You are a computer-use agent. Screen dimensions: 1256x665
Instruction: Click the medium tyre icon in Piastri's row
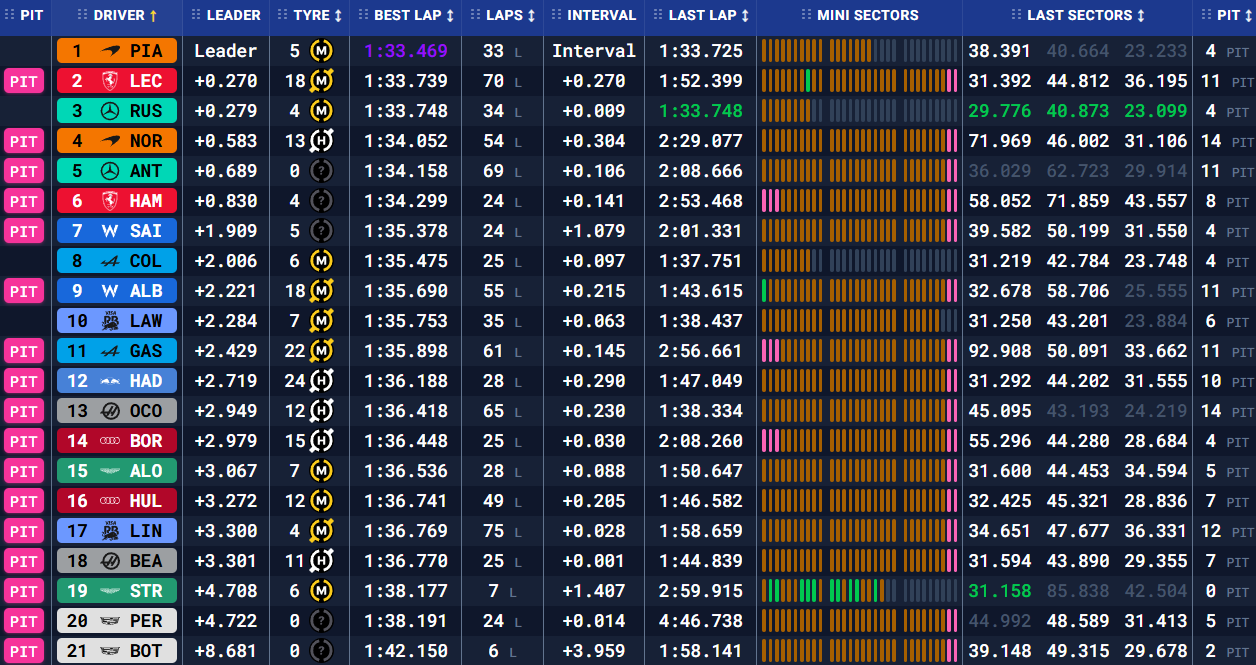pos(321,51)
